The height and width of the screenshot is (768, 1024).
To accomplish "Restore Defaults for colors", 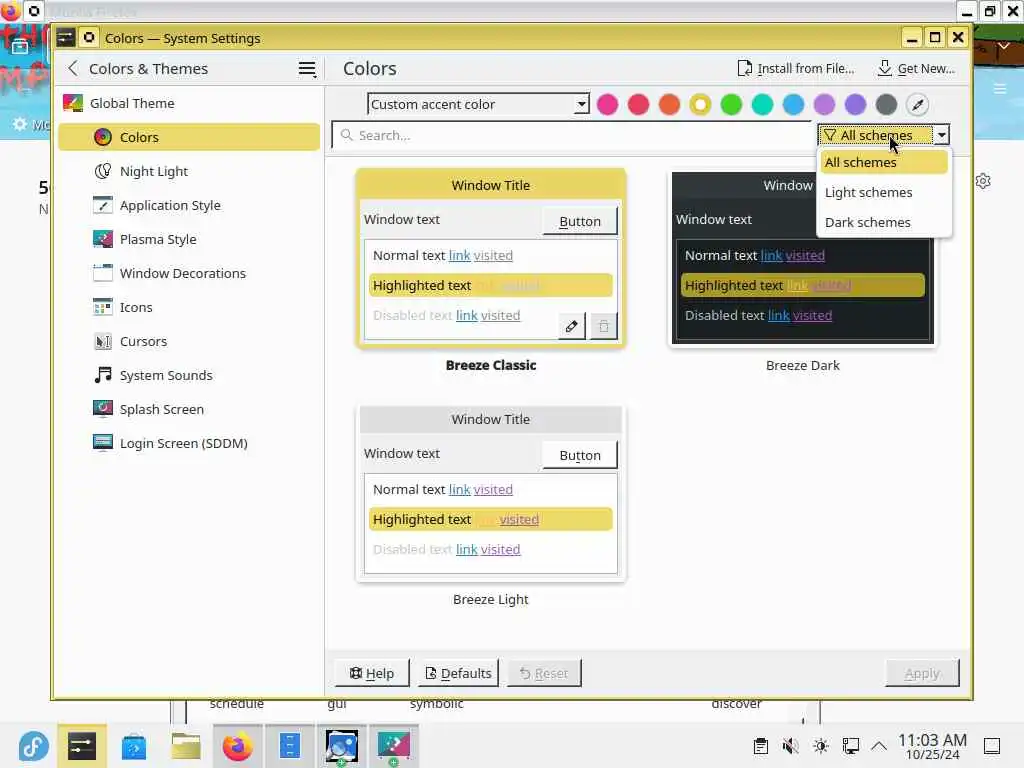I will 458,673.
